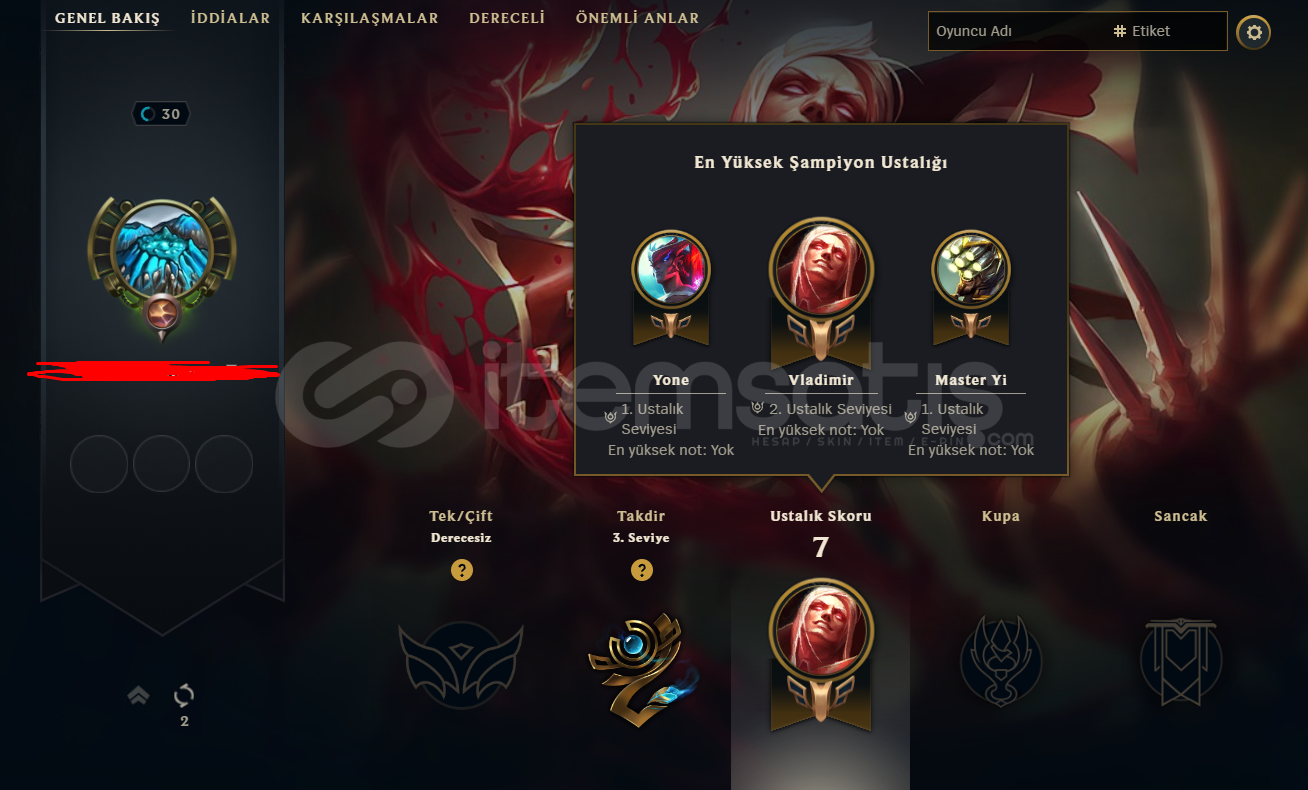The width and height of the screenshot is (1308, 790).
Task: Open the KARŞILAŞMALAR tab
Action: coord(370,18)
